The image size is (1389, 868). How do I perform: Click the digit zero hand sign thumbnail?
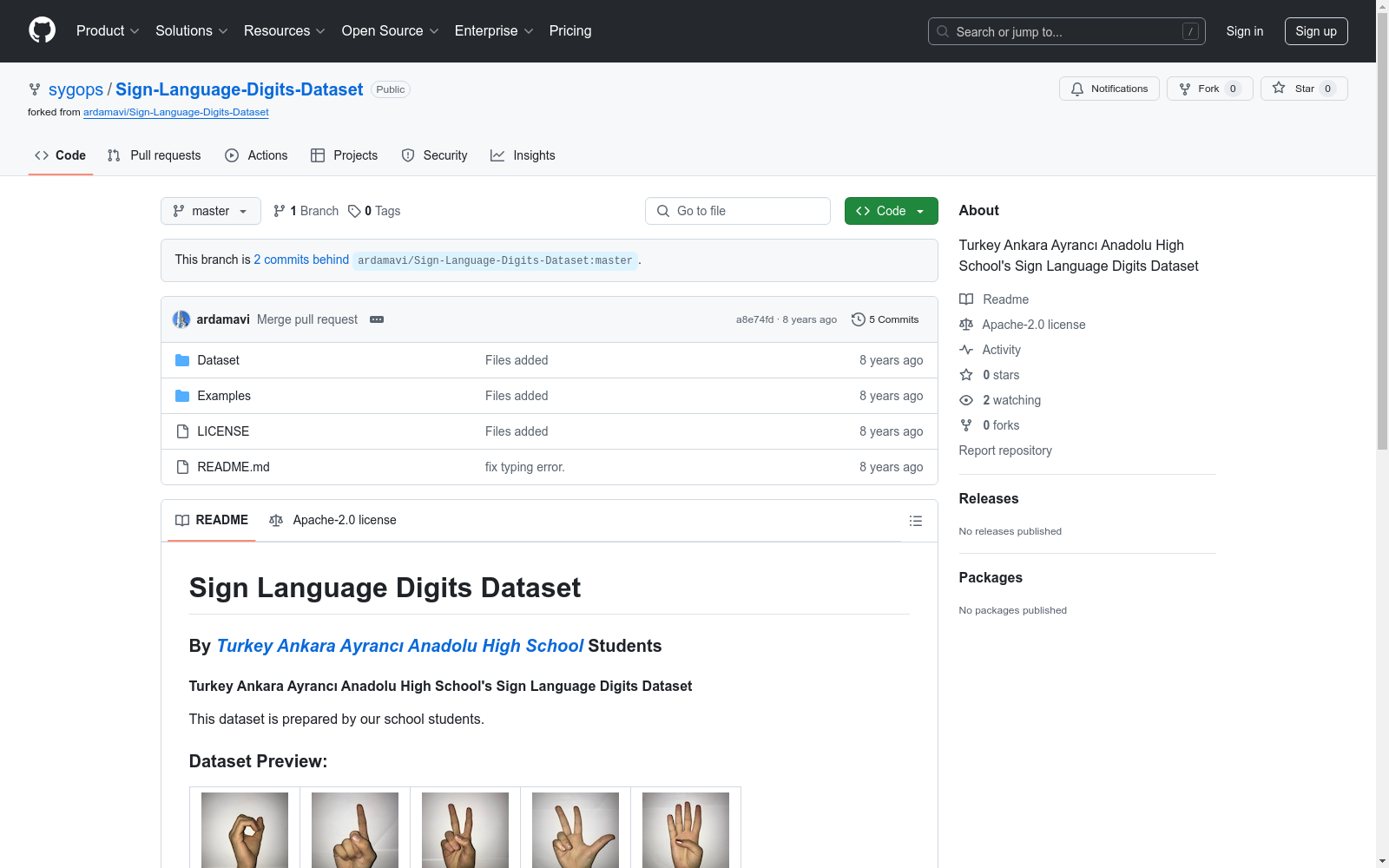(x=245, y=830)
